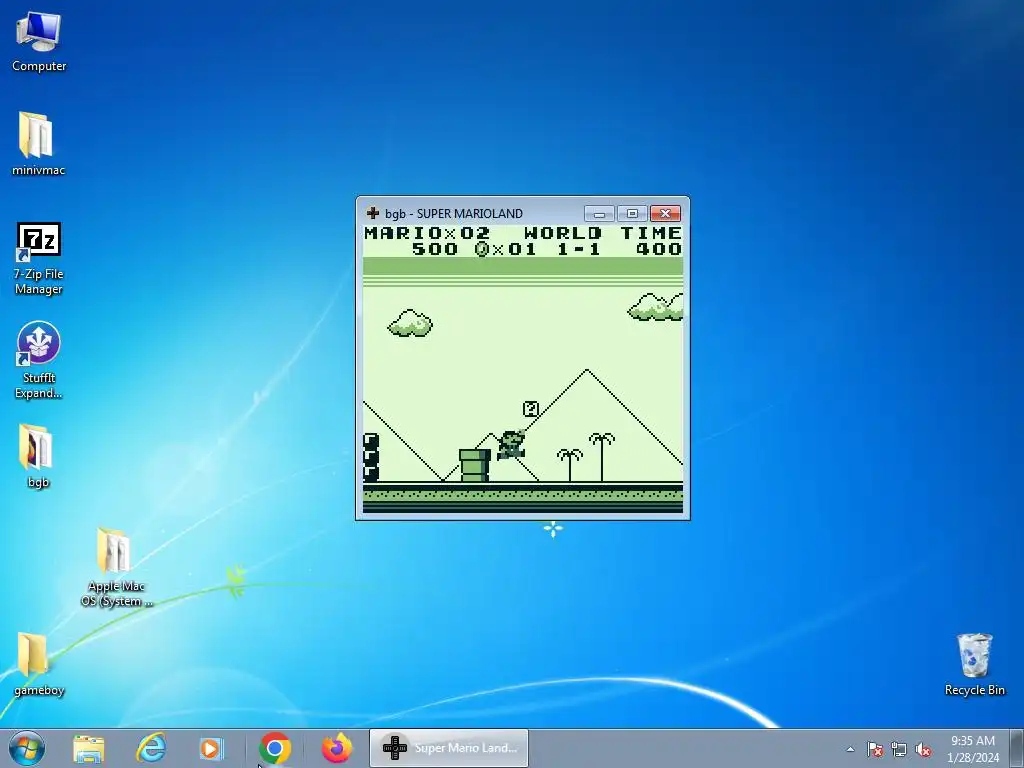Select the Recycle Bin icon
The image size is (1024, 768).
click(974, 664)
